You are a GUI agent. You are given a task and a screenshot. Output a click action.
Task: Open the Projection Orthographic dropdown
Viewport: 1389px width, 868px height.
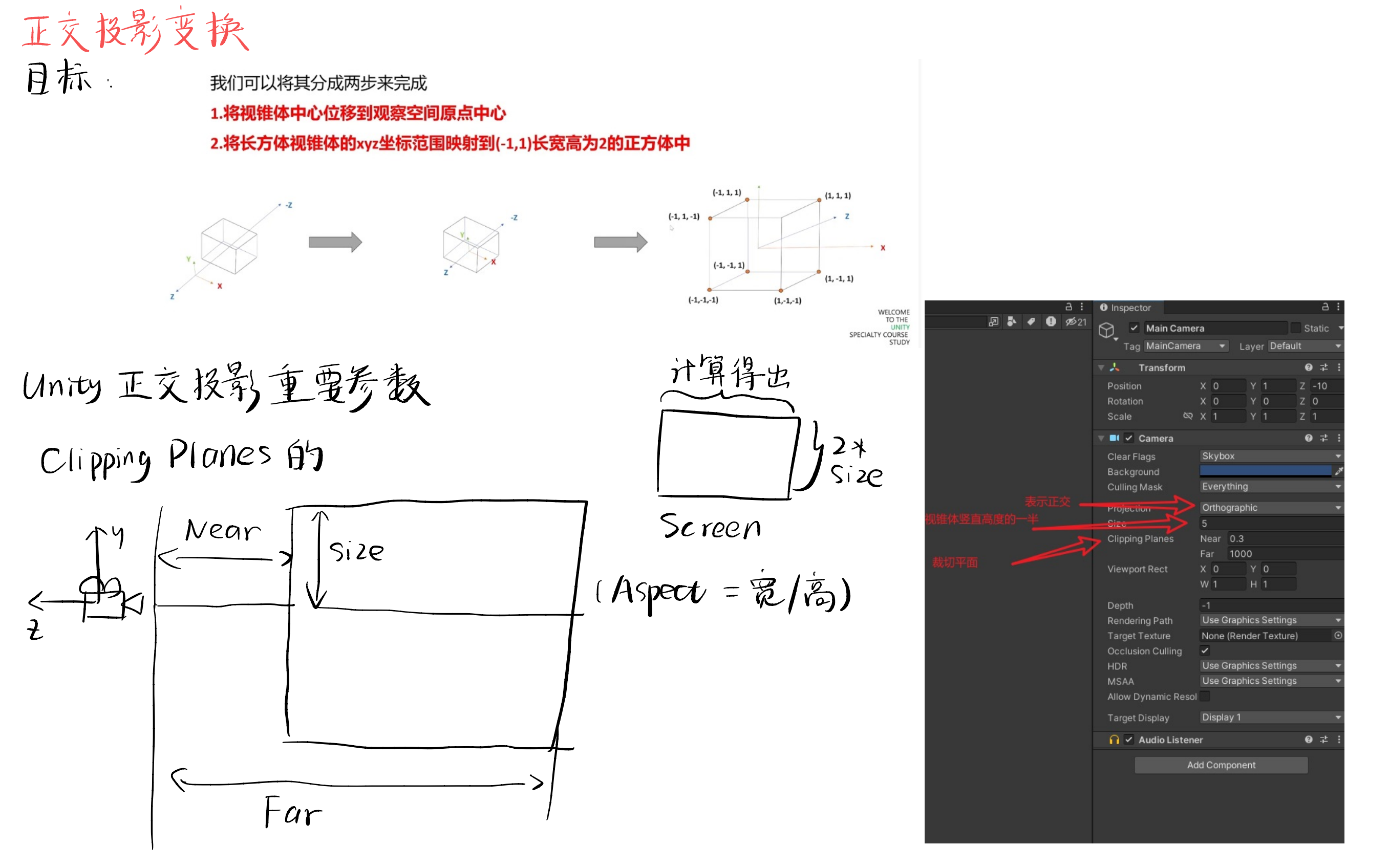(x=1271, y=508)
